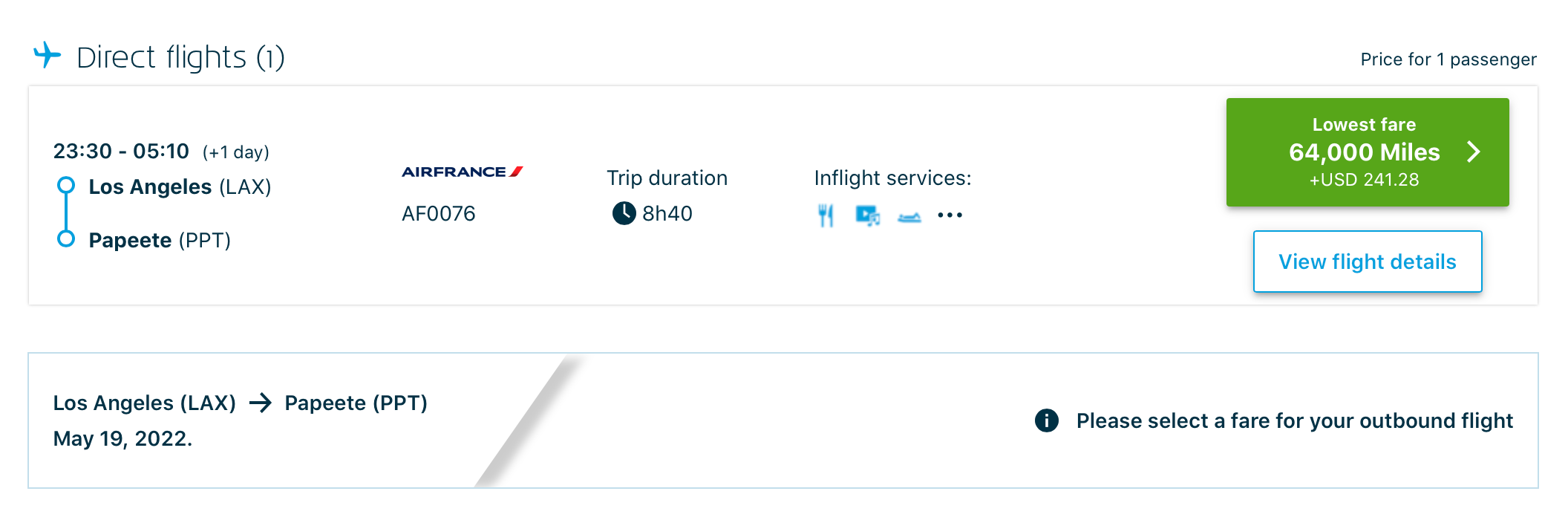The image size is (1568, 520).
Task: Select the Lowest fare 64,000 Miles button
Action: (1363, 152)
